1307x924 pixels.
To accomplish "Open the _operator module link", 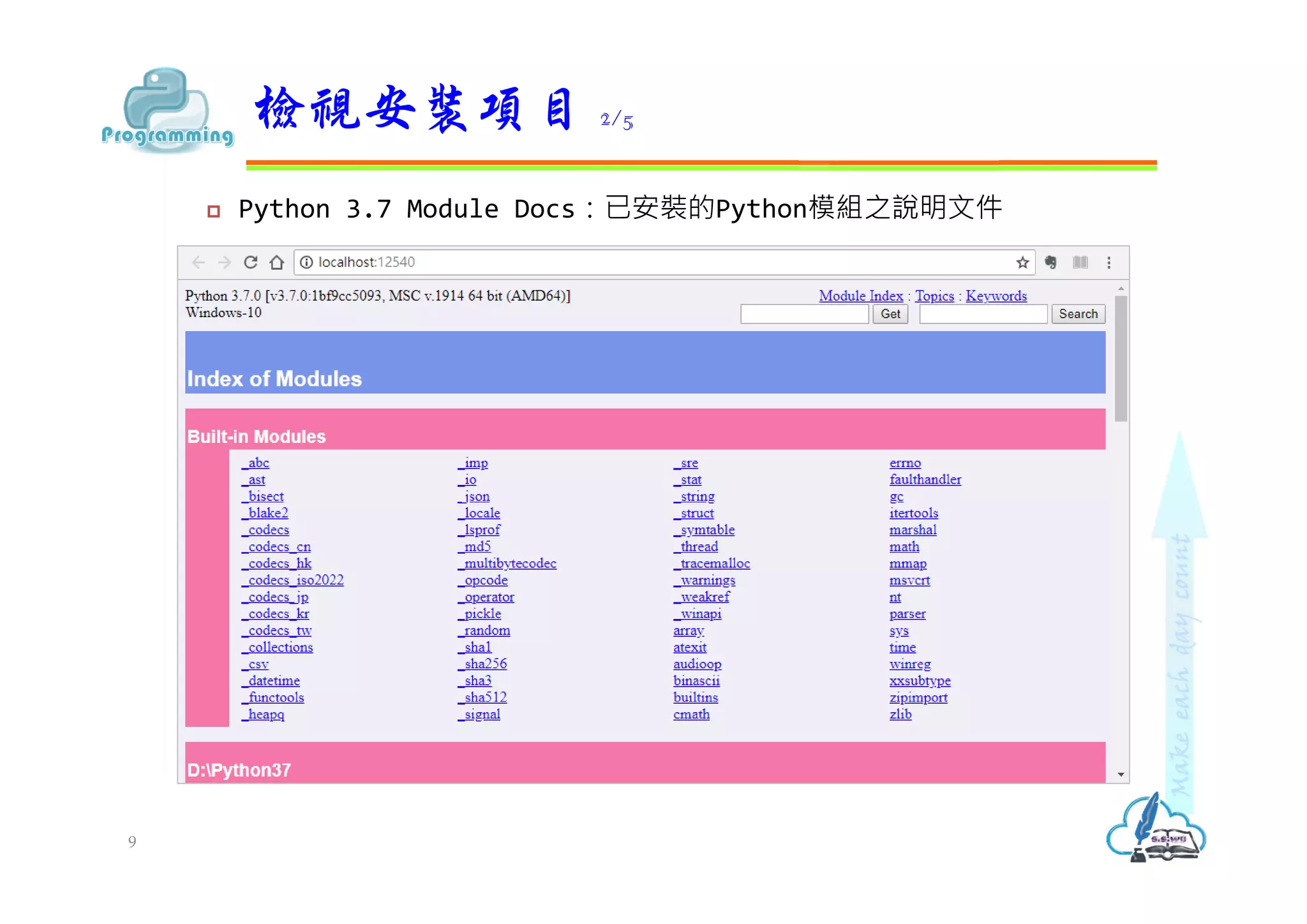I will coord(486,597).
